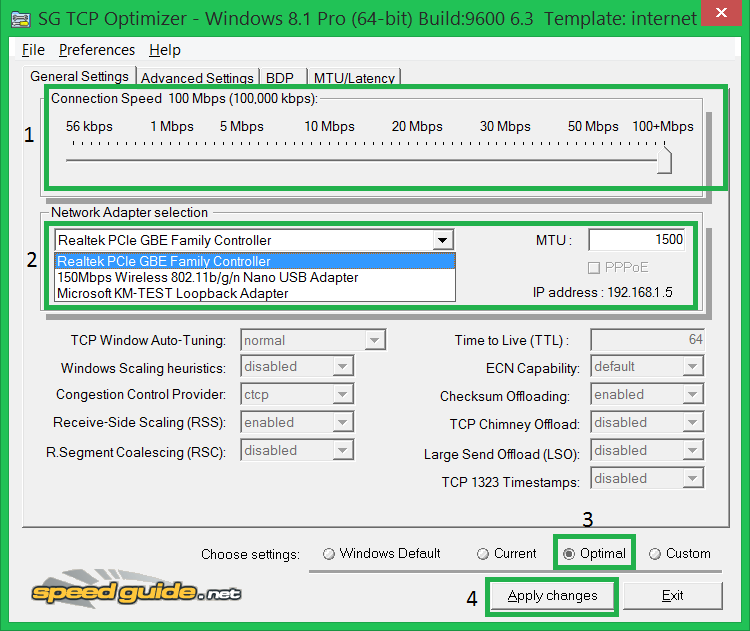750x631 pixels.
Task: Switch to the MTU/Latency tab
Action: [x=354, y=77]
